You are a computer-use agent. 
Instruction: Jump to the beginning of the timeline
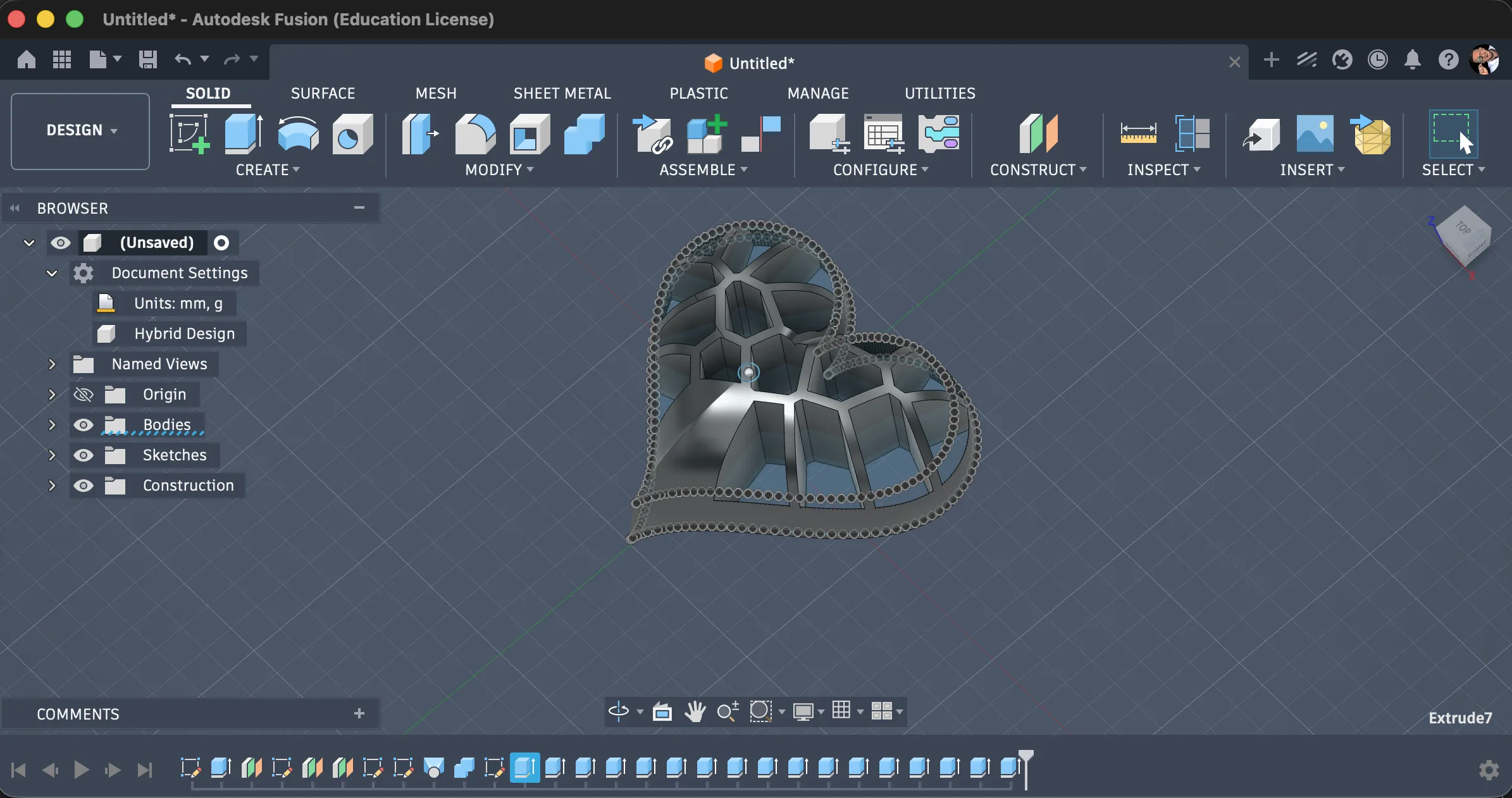tap(19, 770)
